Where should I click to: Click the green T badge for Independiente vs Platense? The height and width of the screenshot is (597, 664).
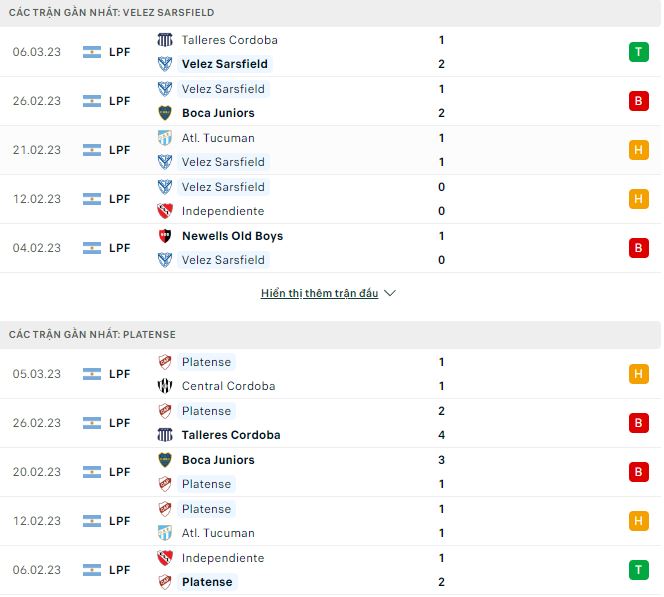click(x=637, y=570)
